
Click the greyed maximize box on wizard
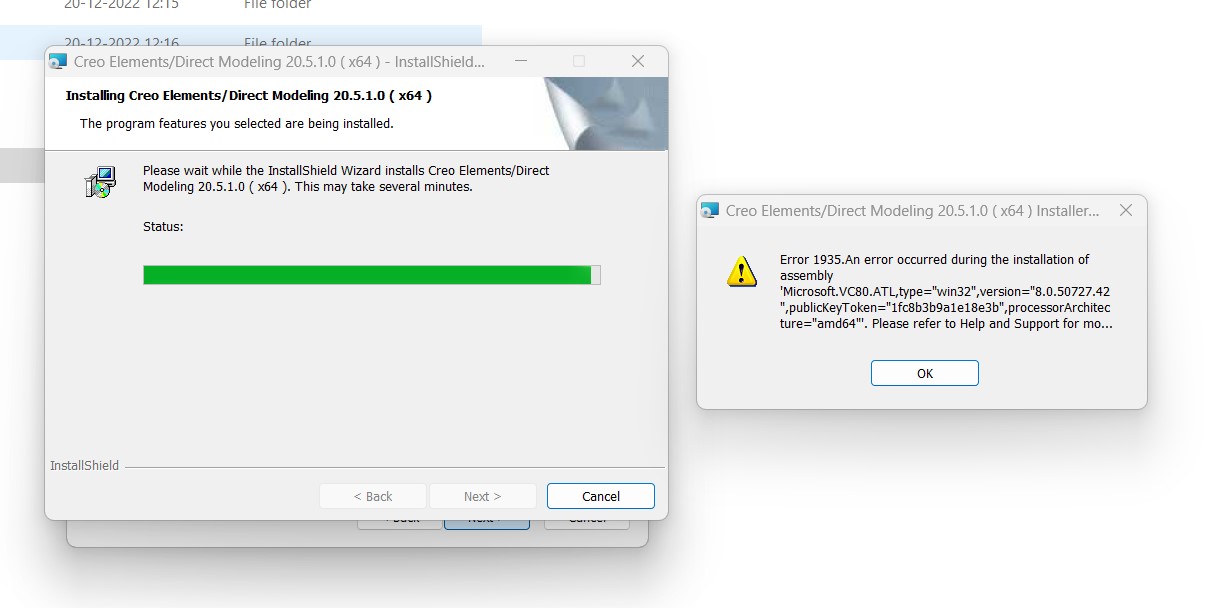coord(579,61)
